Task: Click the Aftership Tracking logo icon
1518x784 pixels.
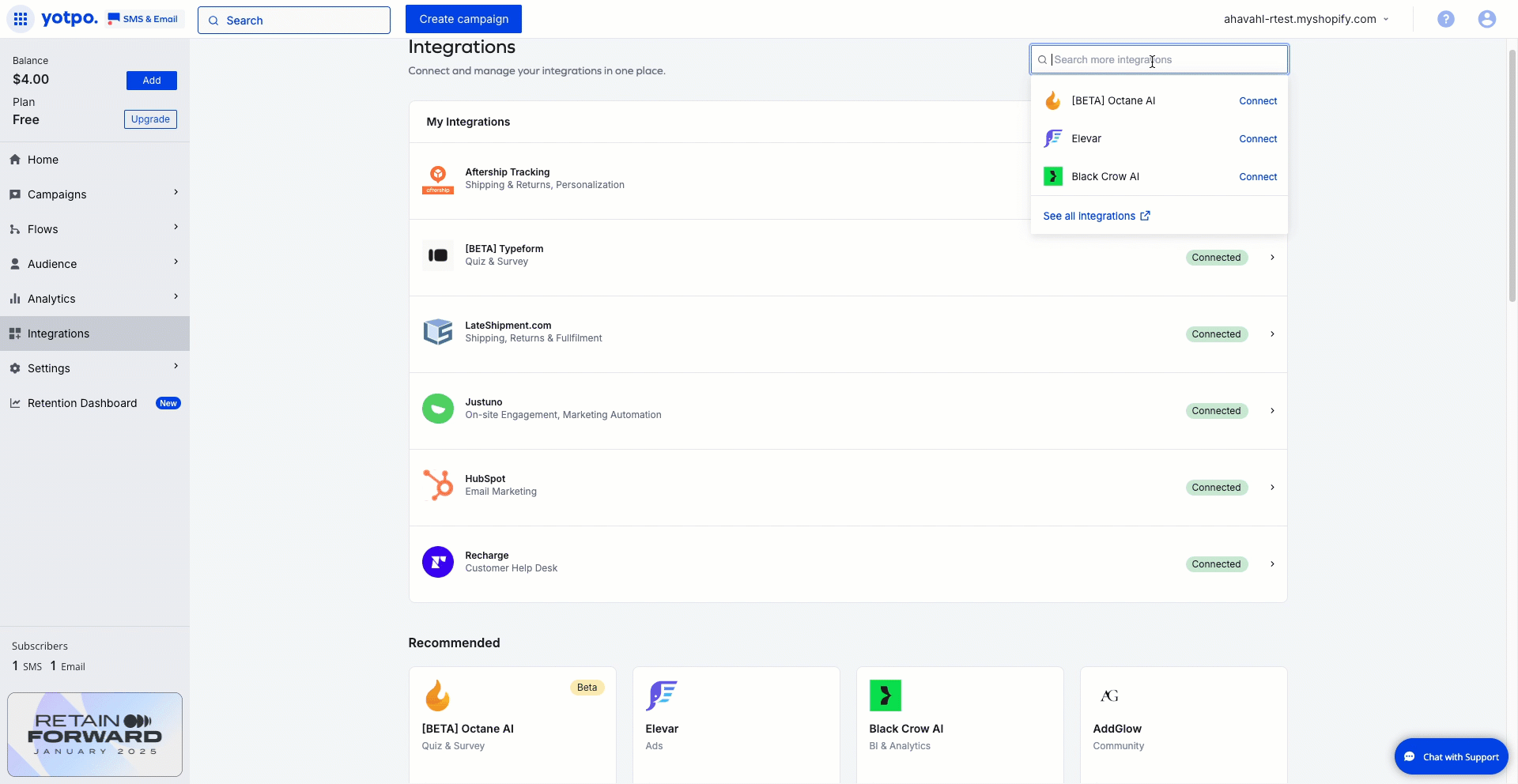Action: [438, 179]
